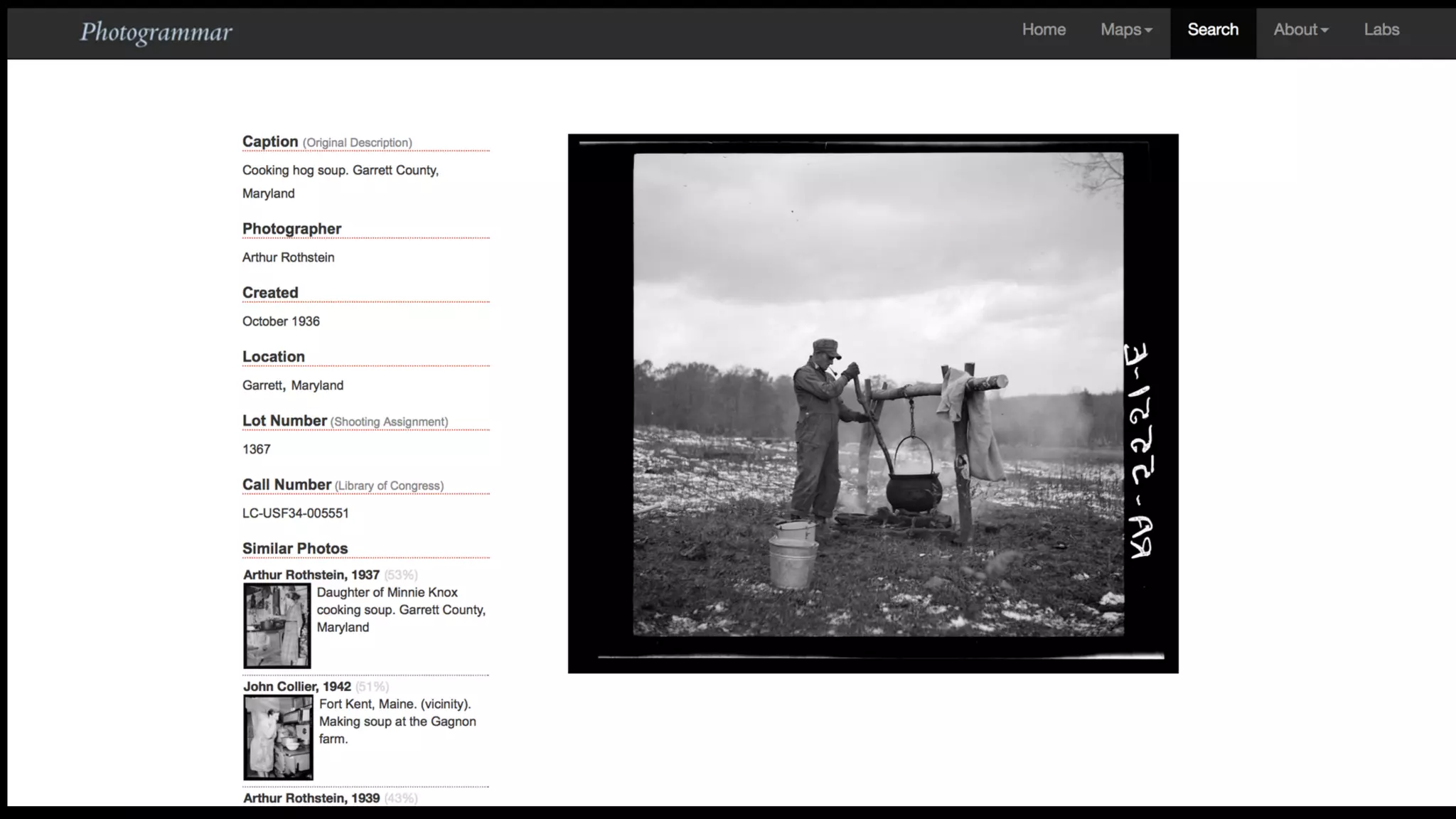The image size is (1456, 819).
Task: Click the Garrett county location link
Action: click(262, 385)
